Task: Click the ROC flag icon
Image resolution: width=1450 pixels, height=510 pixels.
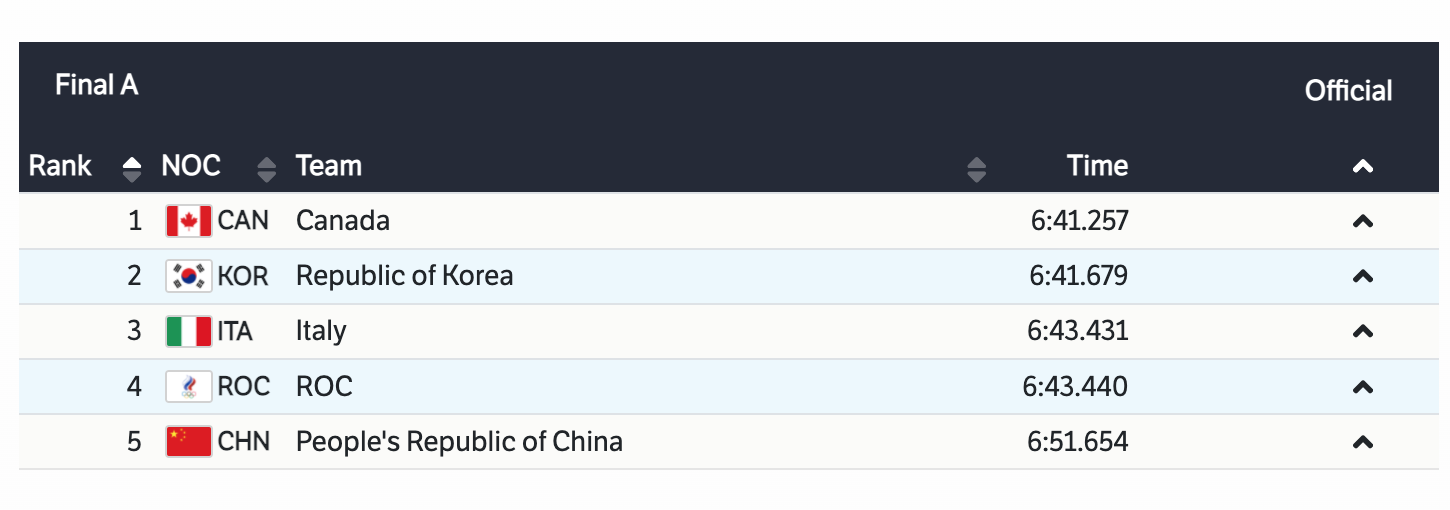Action: 188,386
